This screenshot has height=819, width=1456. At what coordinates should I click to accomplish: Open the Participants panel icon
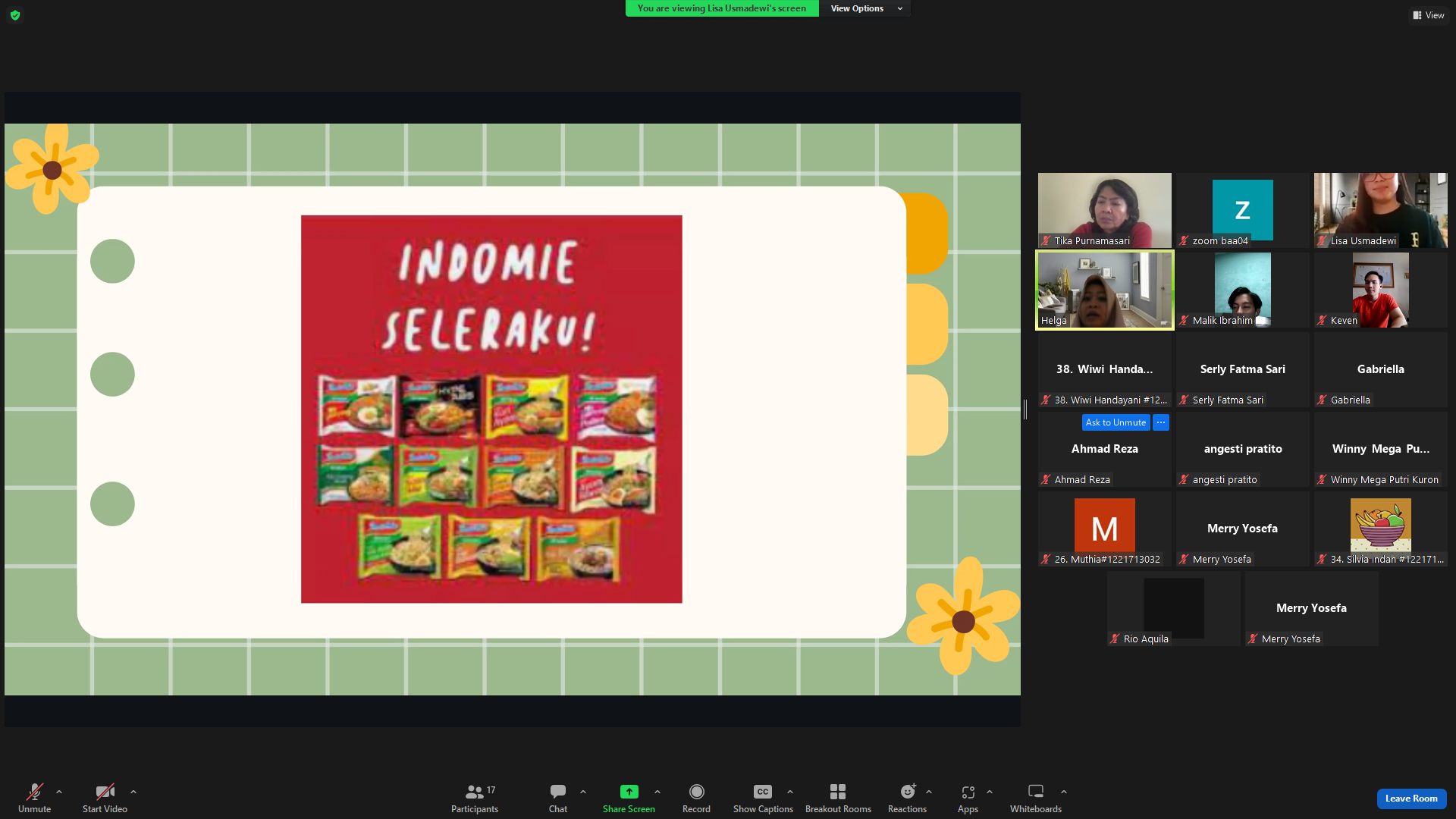tap(475, 792)
